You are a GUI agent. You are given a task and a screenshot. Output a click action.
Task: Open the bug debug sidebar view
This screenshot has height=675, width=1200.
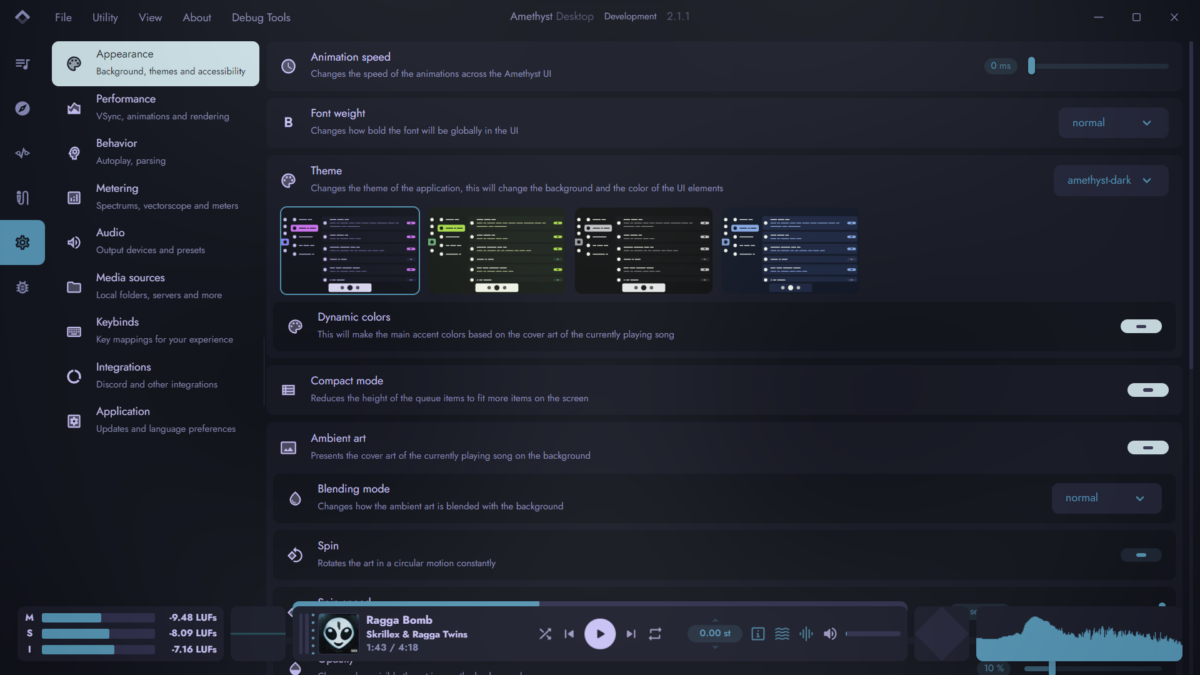[x=22, y=287]
